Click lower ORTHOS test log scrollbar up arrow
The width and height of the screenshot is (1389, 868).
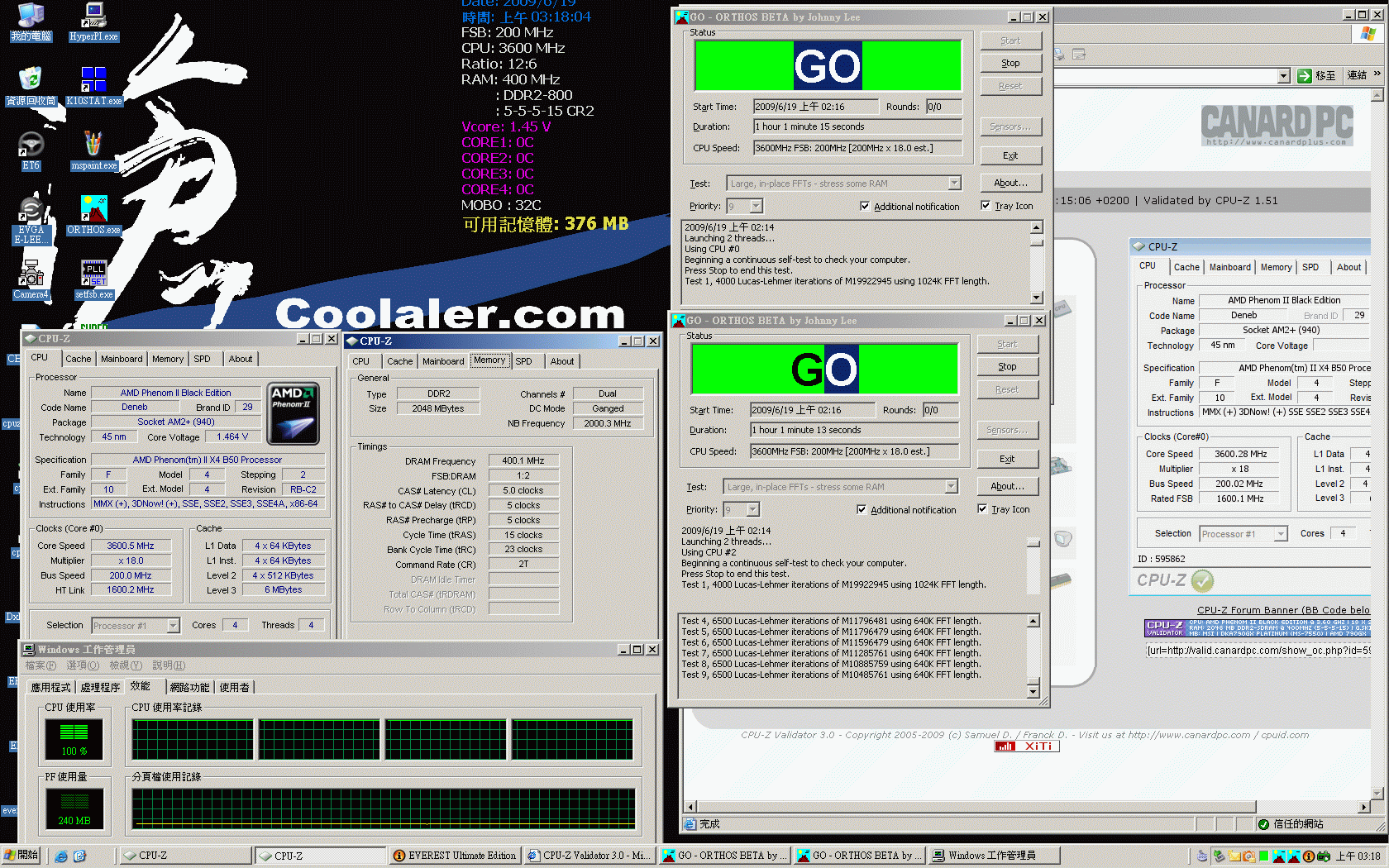pos(1033,621)
